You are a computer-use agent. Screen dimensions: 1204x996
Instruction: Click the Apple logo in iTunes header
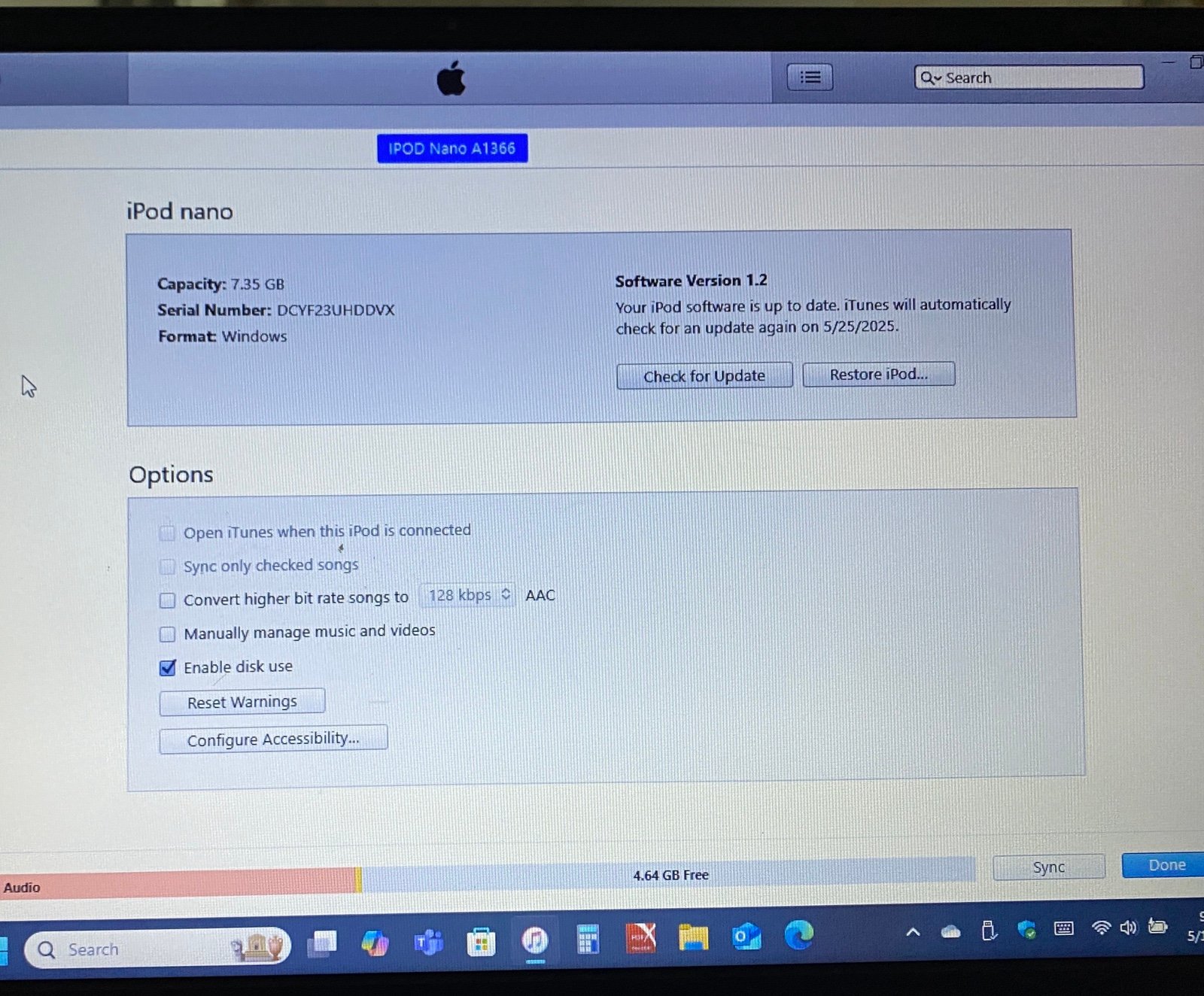pos(451,77)
